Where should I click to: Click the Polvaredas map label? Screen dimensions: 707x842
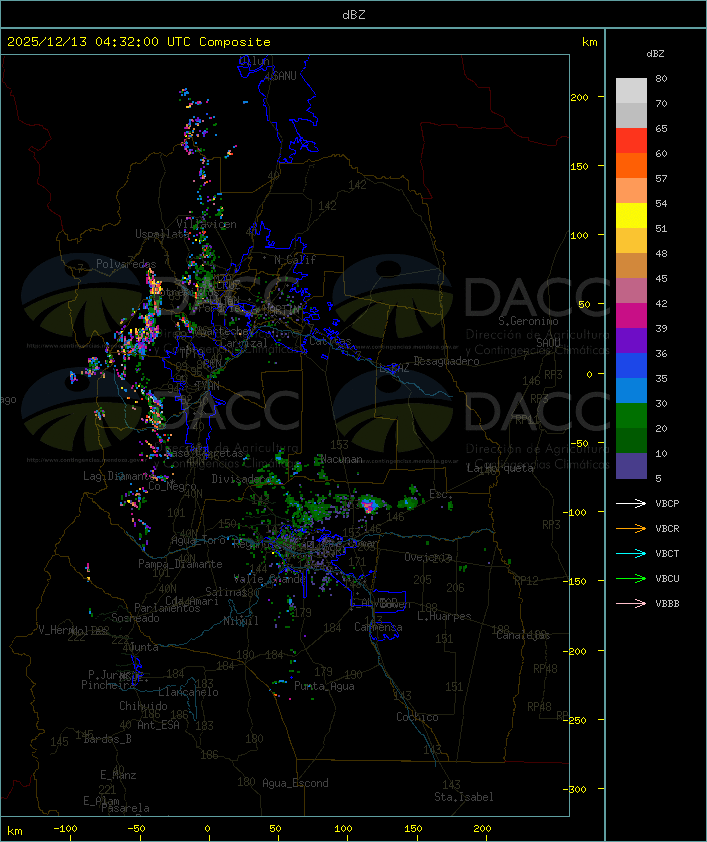(x=126, y=264)
